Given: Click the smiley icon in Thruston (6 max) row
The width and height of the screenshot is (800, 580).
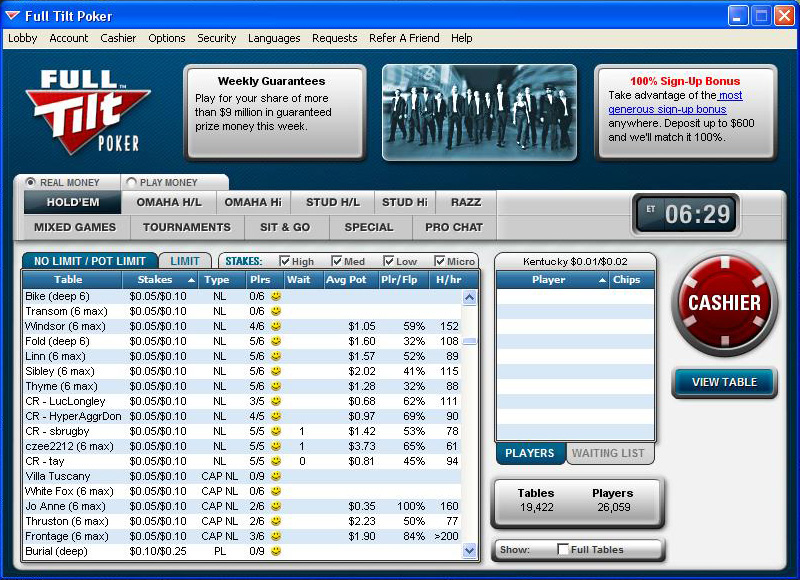Looking at the screenshot, I should point(276,521).
